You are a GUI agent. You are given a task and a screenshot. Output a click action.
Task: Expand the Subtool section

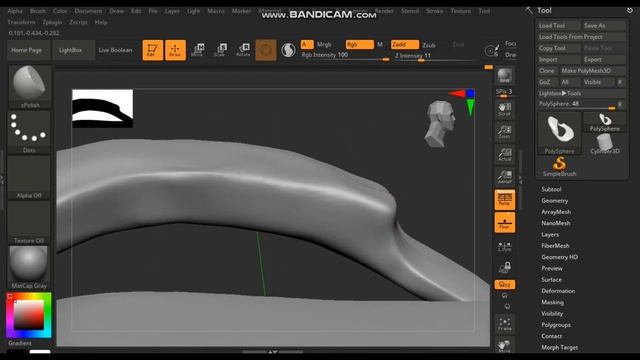coord(551,189)
